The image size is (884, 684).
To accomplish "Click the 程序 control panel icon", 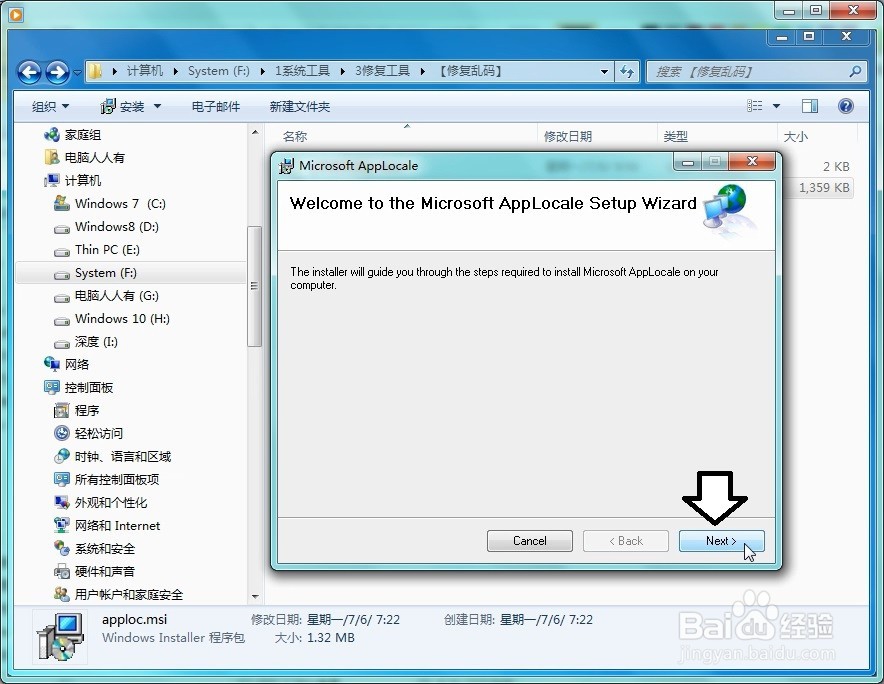I will pos(61,411).
